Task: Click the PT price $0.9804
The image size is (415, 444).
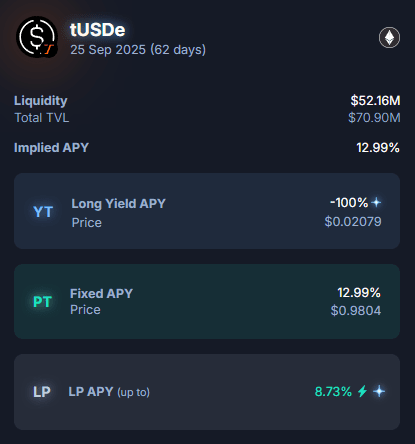Action: pyautogui.click(x=356, y=311)
